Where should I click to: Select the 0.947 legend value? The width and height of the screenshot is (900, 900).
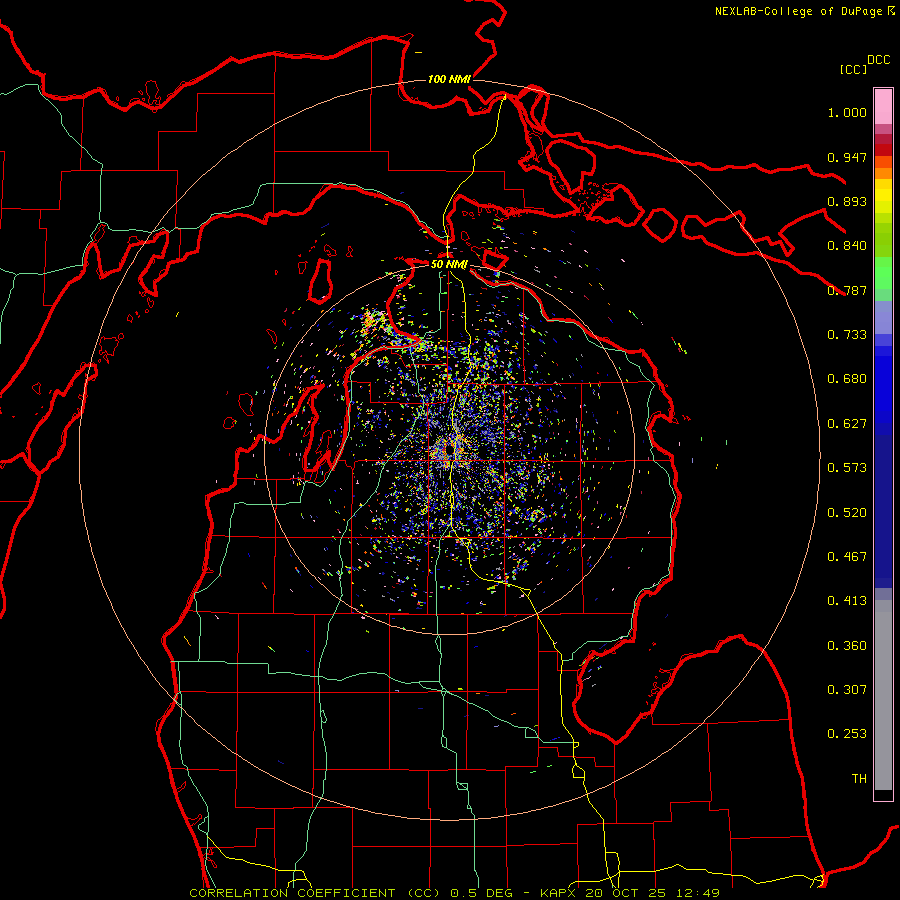[847, 157]
